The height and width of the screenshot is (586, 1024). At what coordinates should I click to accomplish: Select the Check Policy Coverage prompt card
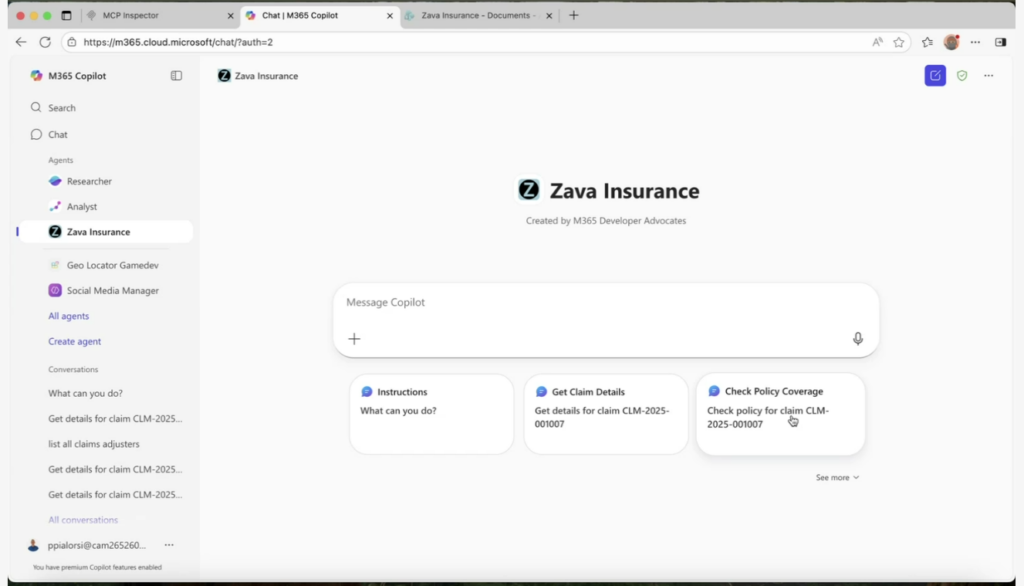click(780, 414)
